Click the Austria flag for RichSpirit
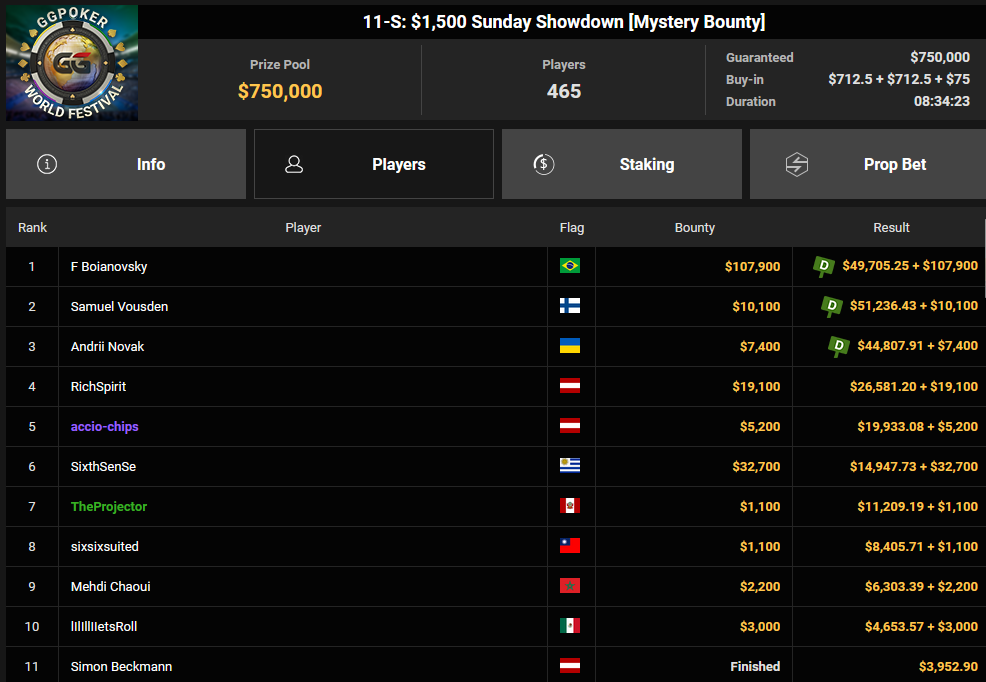The image size is (986, 682). pyautogui.click(x=570, y=386)
